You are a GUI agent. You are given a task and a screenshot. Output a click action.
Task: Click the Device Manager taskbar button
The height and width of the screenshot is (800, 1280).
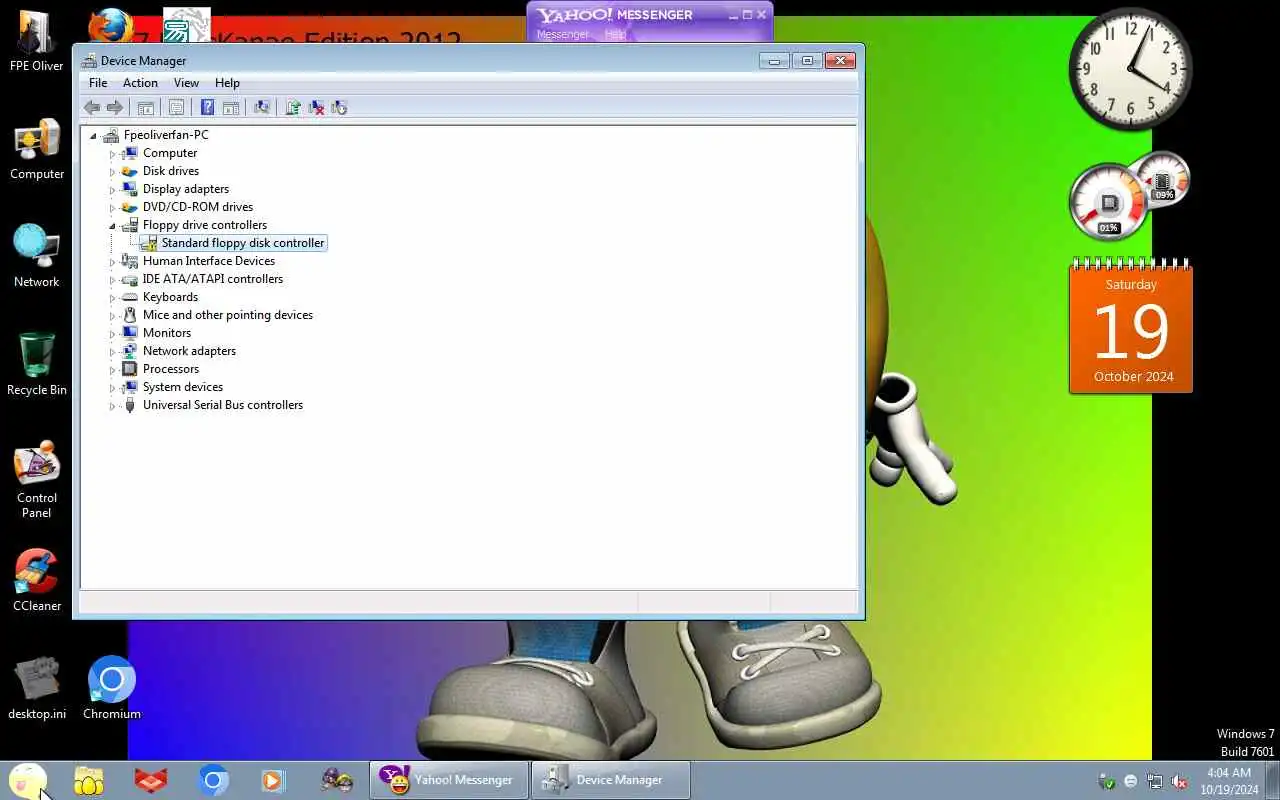coord(610,780)
